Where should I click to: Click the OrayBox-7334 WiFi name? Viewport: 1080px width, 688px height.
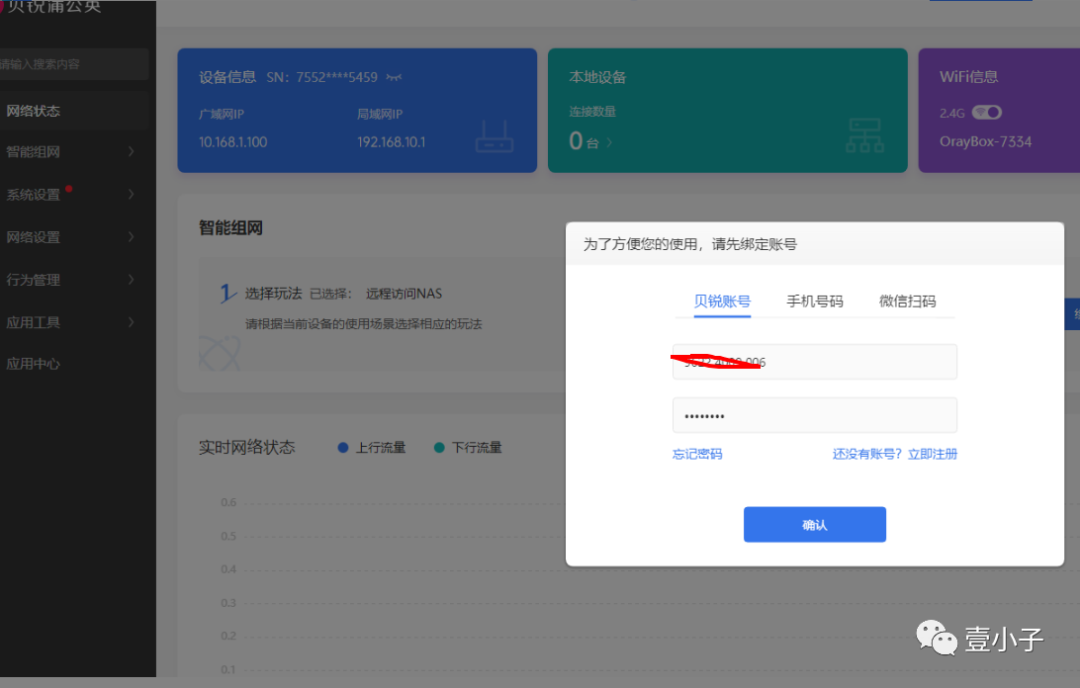pos(986,142)
